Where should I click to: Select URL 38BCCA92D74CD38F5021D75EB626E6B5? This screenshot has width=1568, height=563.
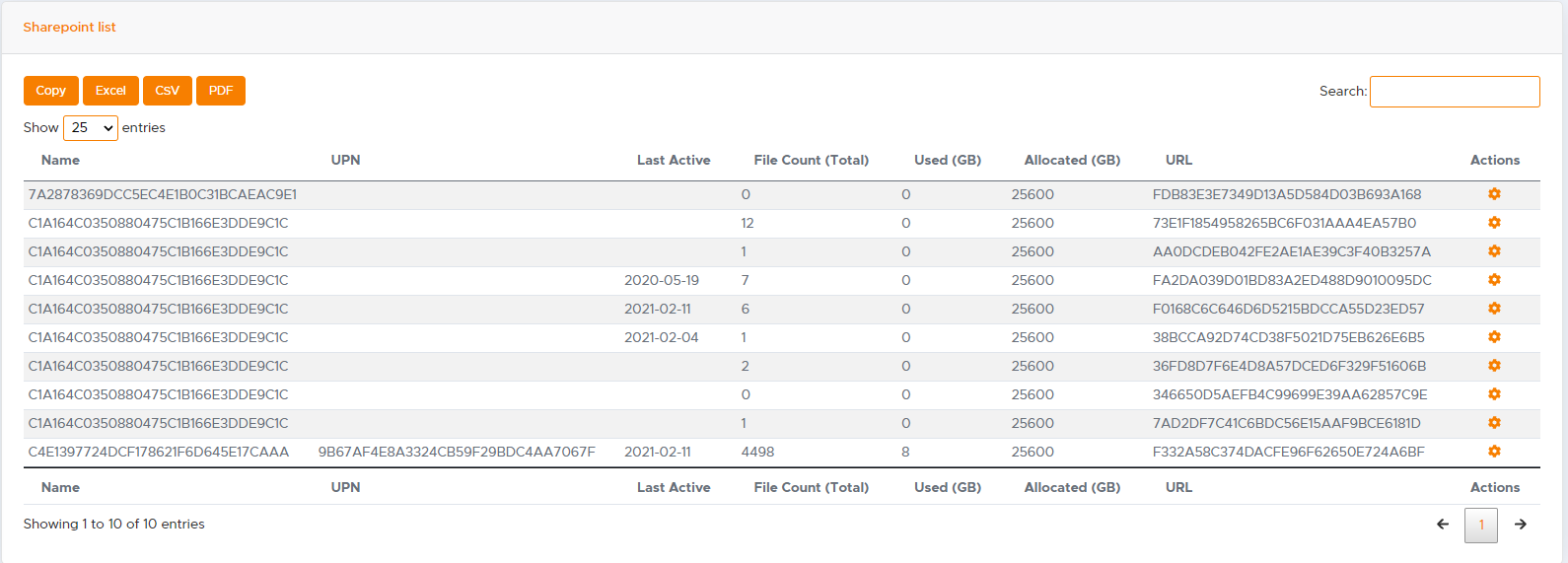pos(1289,337)
